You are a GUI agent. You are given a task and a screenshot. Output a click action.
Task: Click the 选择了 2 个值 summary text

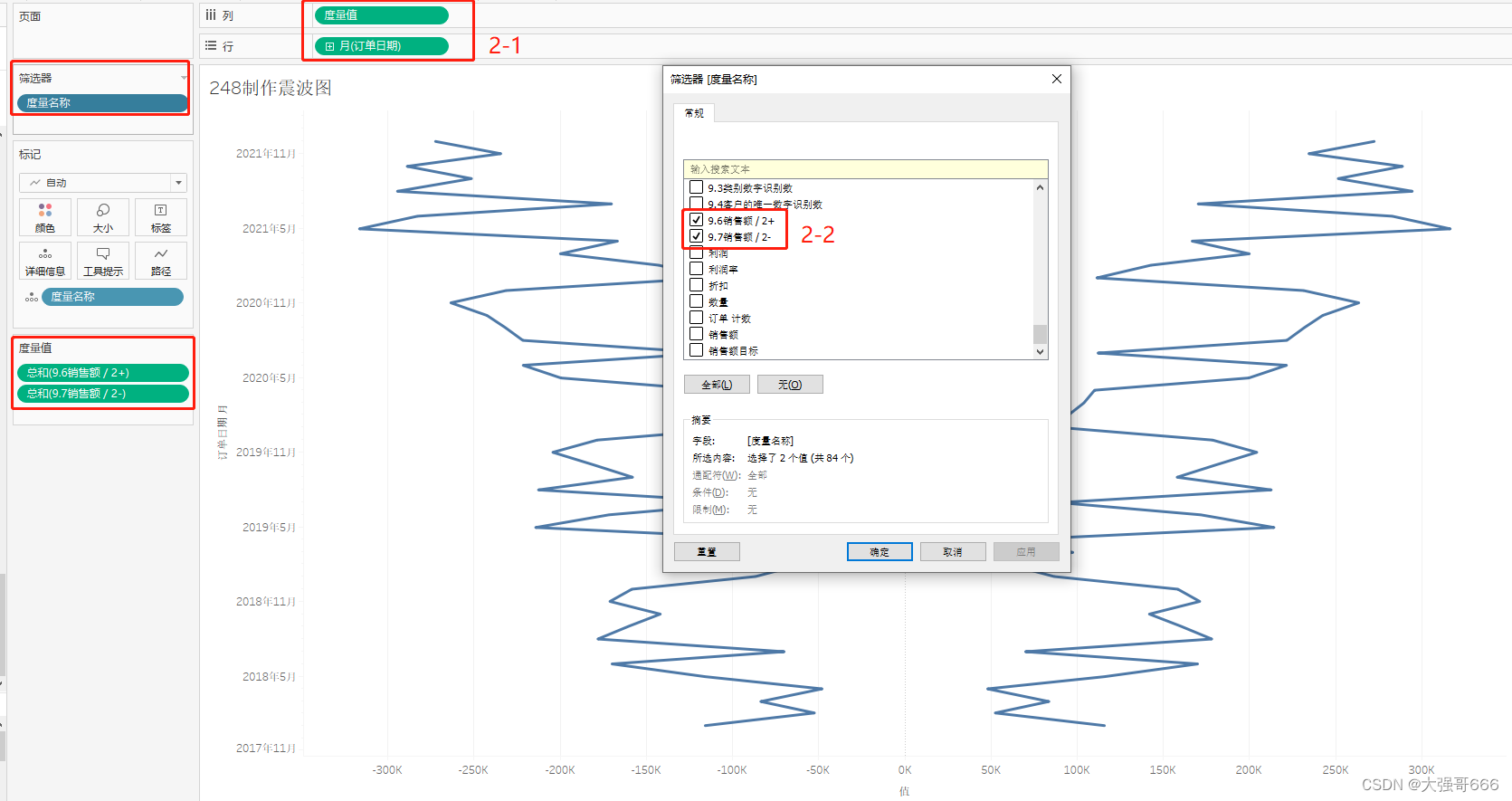click(800, 458)
